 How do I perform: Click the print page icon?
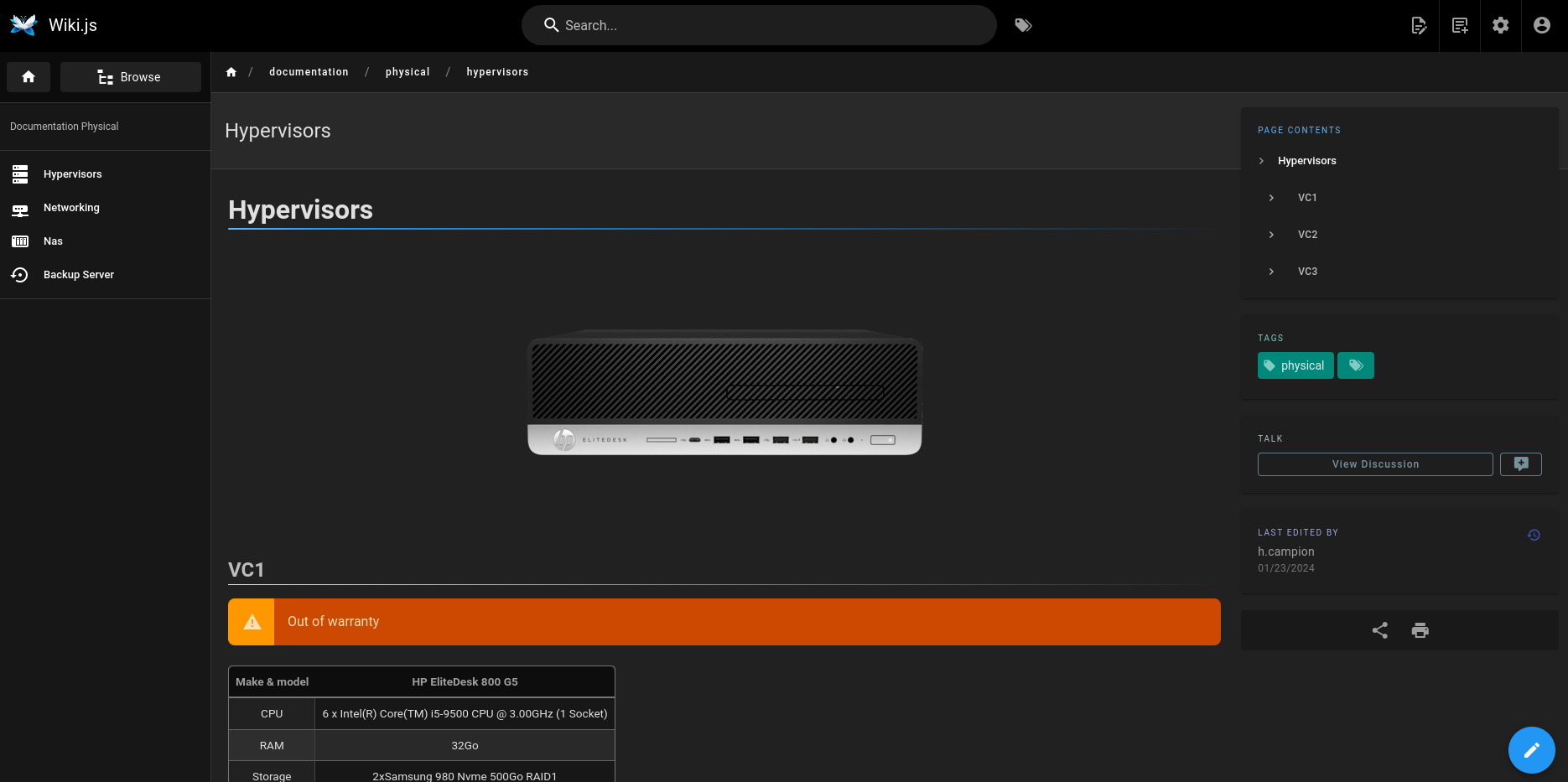[x=1420, y=630]
